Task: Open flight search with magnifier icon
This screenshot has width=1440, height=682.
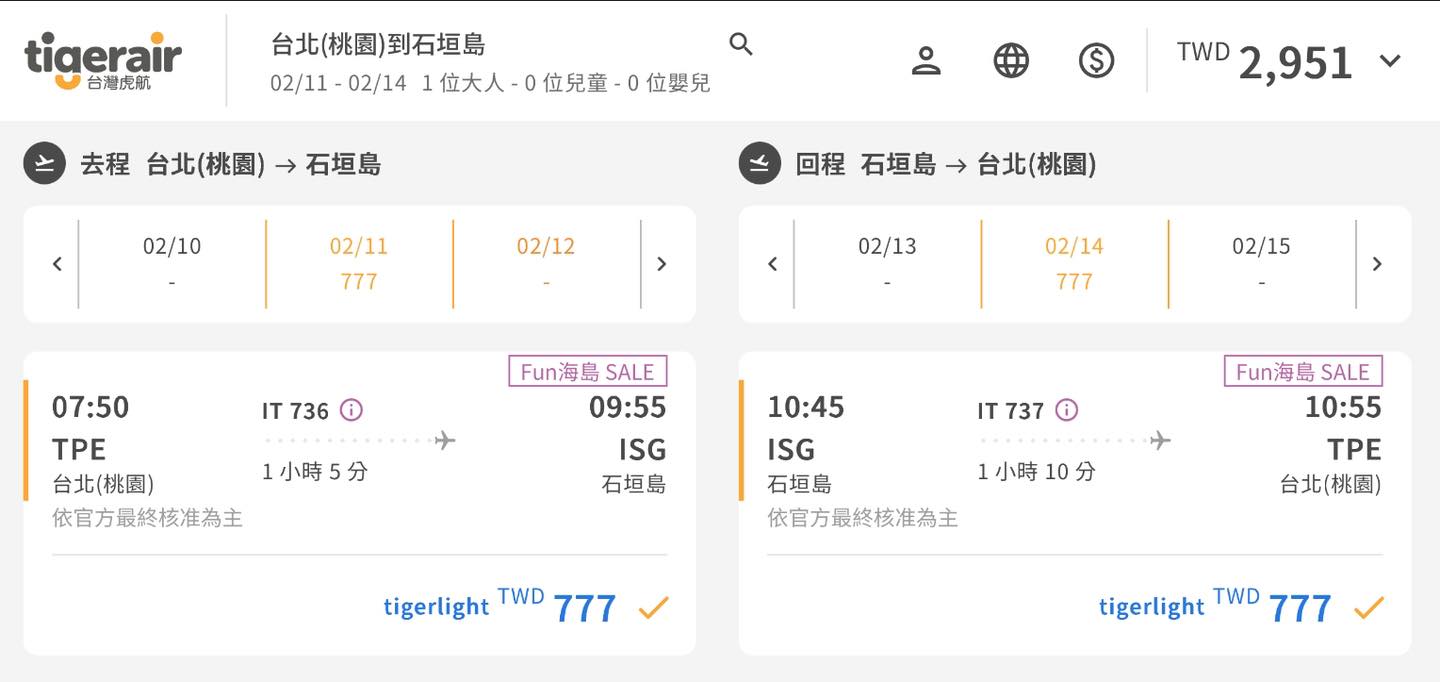Action: coord(741,44)
